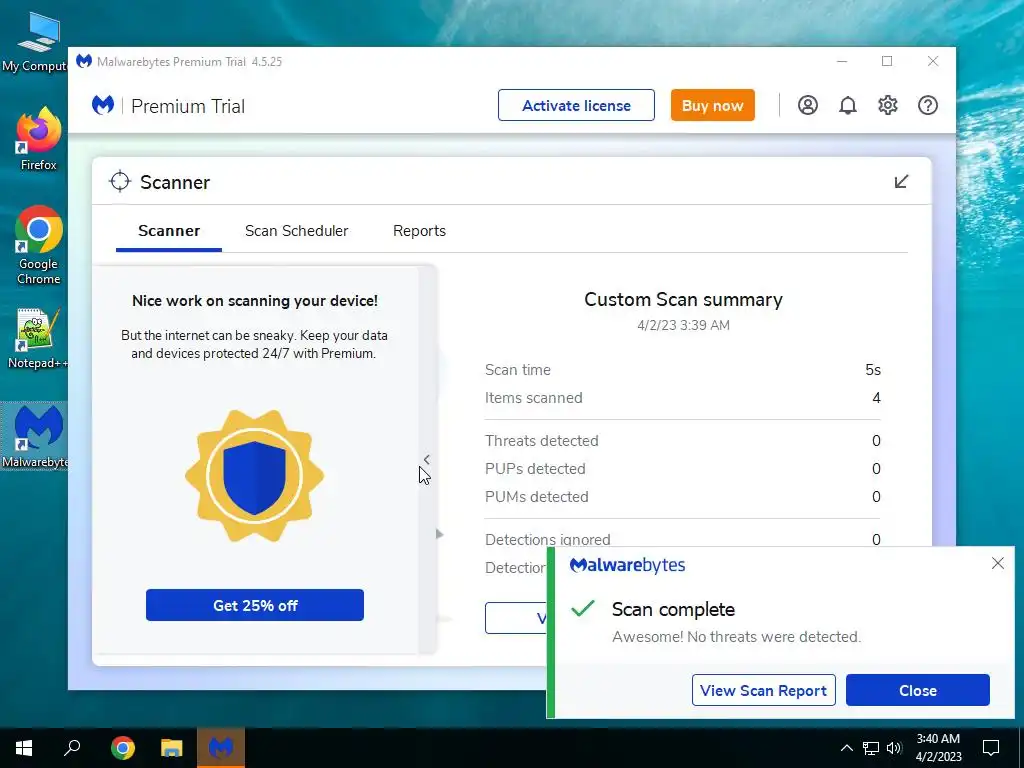
Task: Click the volume speaker tray icon
Action: [895, 748]
